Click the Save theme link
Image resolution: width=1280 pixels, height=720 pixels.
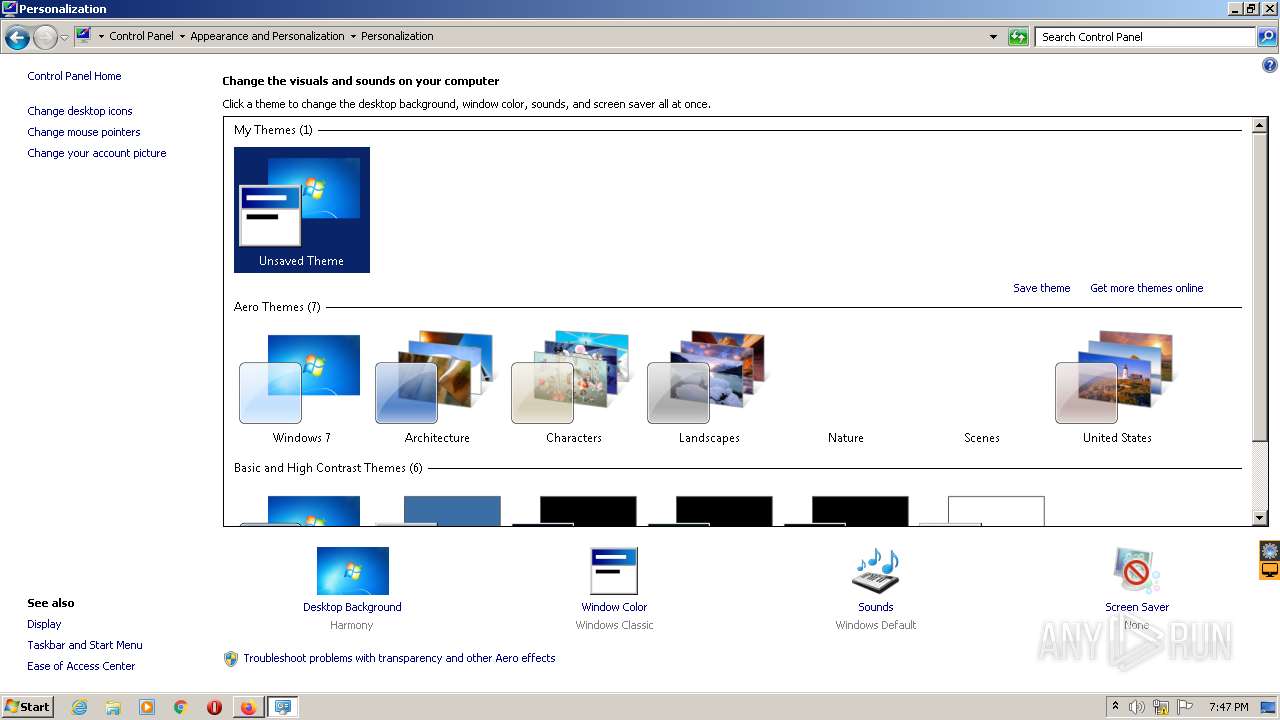[x=1041, y=288]
